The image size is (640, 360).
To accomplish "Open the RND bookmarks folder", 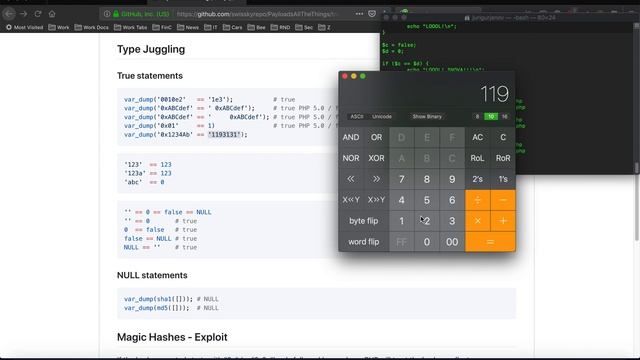I will [280, 27].
